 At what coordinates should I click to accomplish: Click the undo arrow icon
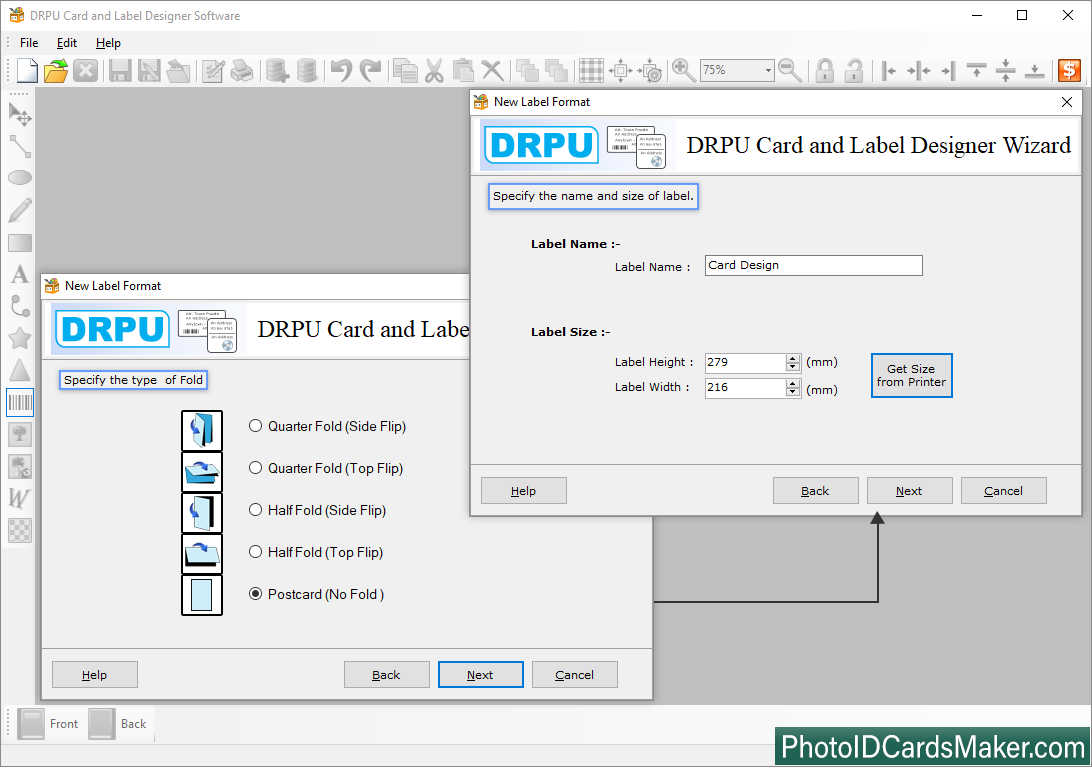point(341,70)
